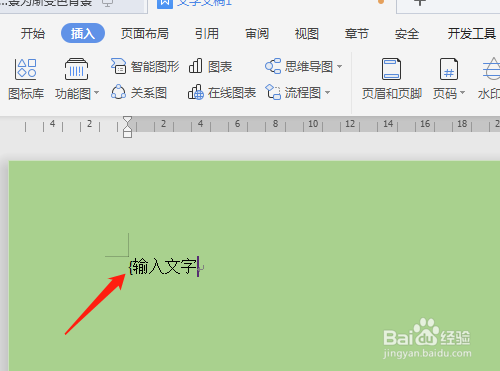The height and width of the screenshot is (371, 500).
Task: Open the 视图 tab
Action: pos(307,34)
